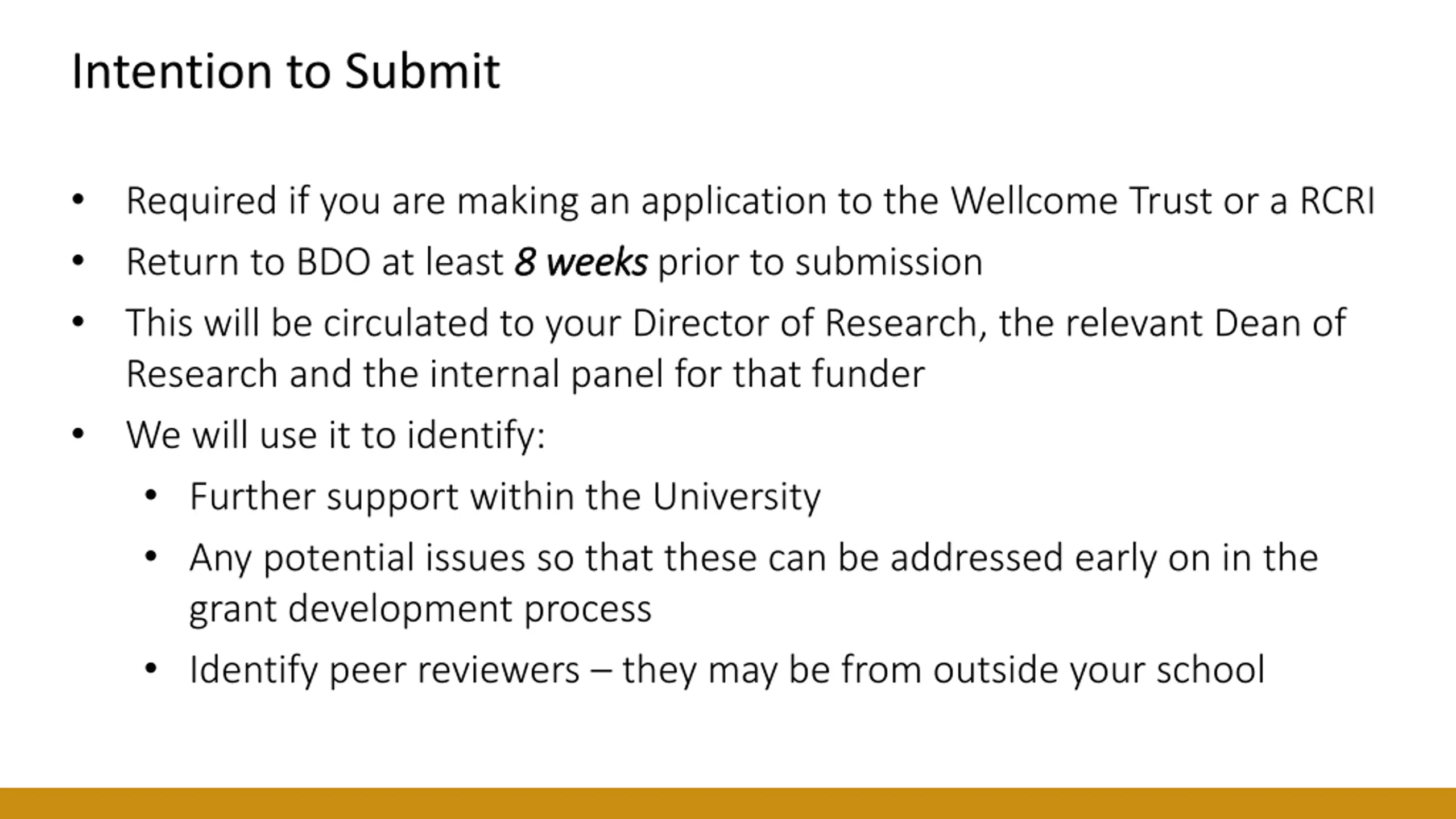
Task: Click the 'Return to BDO' bullet line
Action: tap(554, 263)
